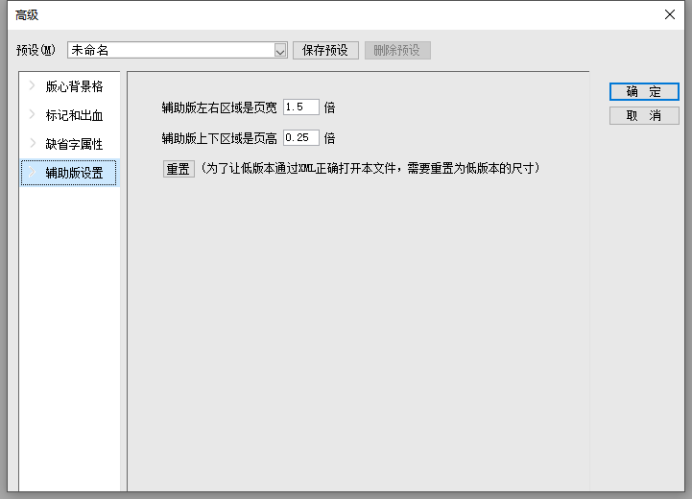Viewport: 693px width, 500px height.
Task: Click the 未命名 preset name box
Action: [x=170, y=50]
